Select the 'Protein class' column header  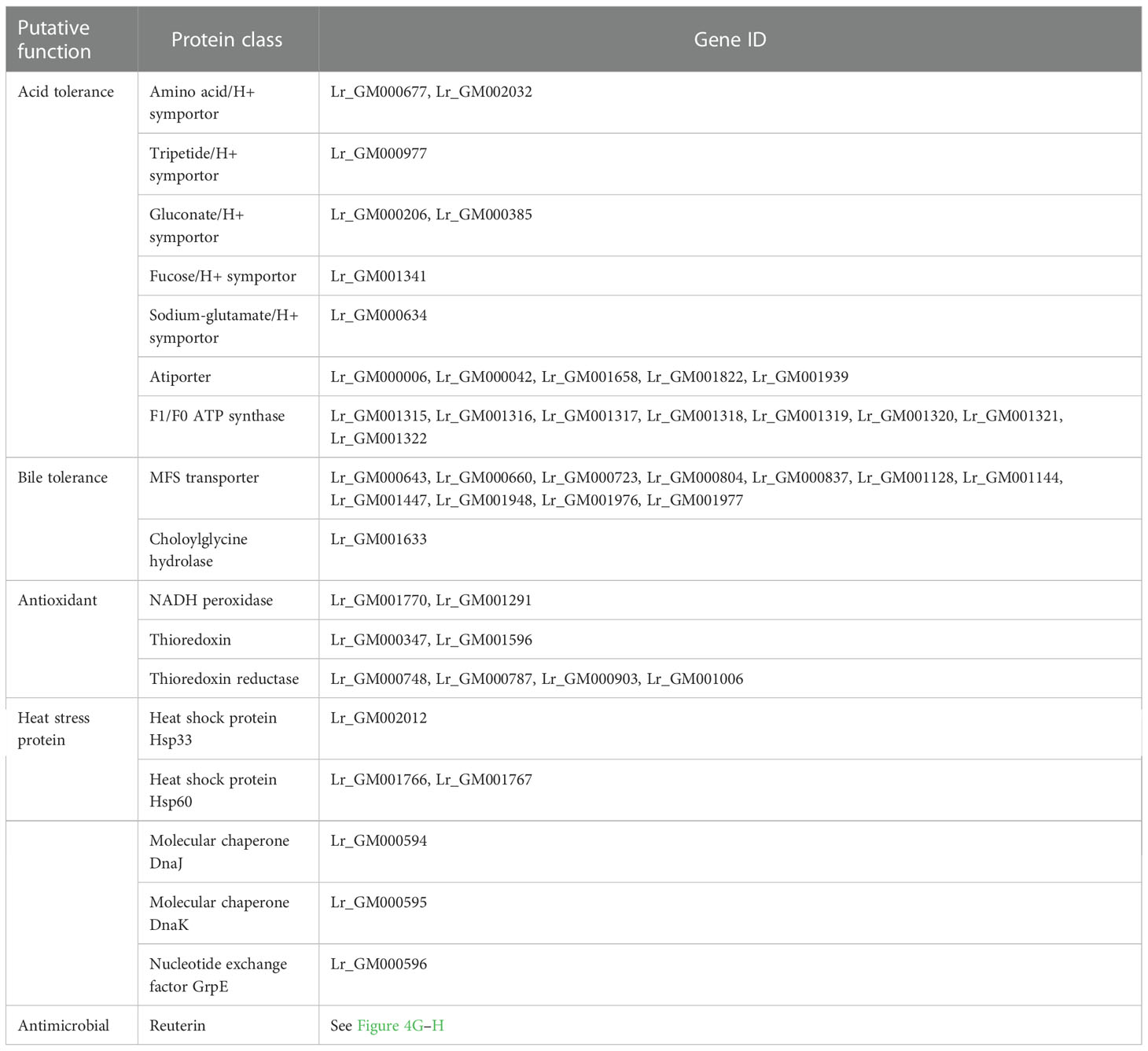(x=228, y=39)
